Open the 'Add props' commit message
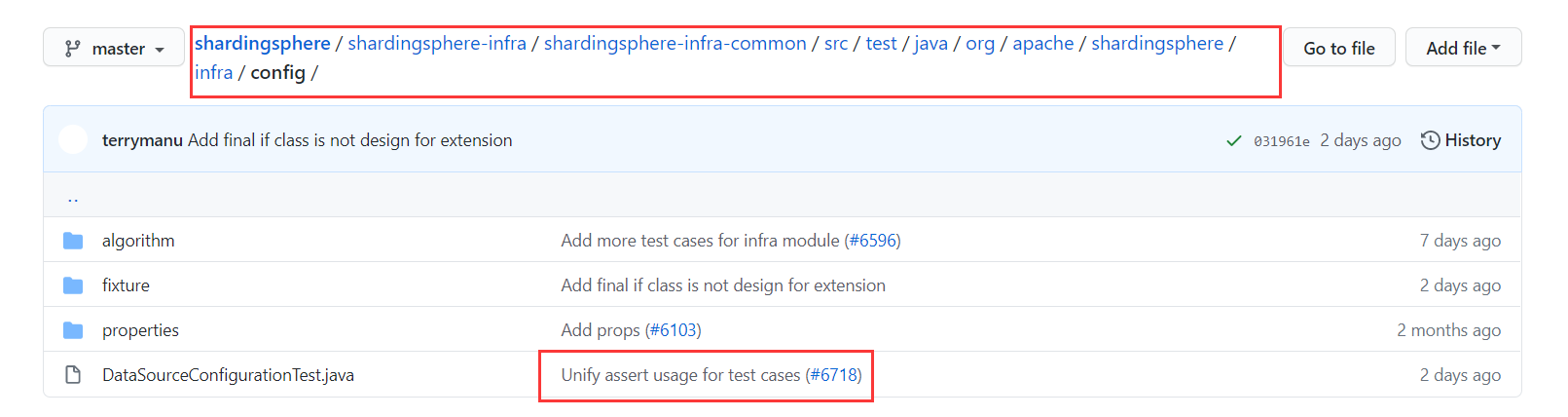This screenshot has height=417, width=1568. pyautogui.click(x=601, y=330)
